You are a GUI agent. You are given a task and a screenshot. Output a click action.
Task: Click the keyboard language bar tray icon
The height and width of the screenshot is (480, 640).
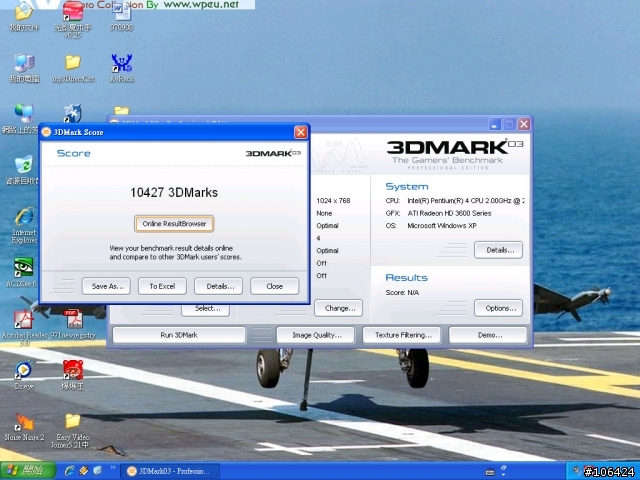click(x=490, y=472)
